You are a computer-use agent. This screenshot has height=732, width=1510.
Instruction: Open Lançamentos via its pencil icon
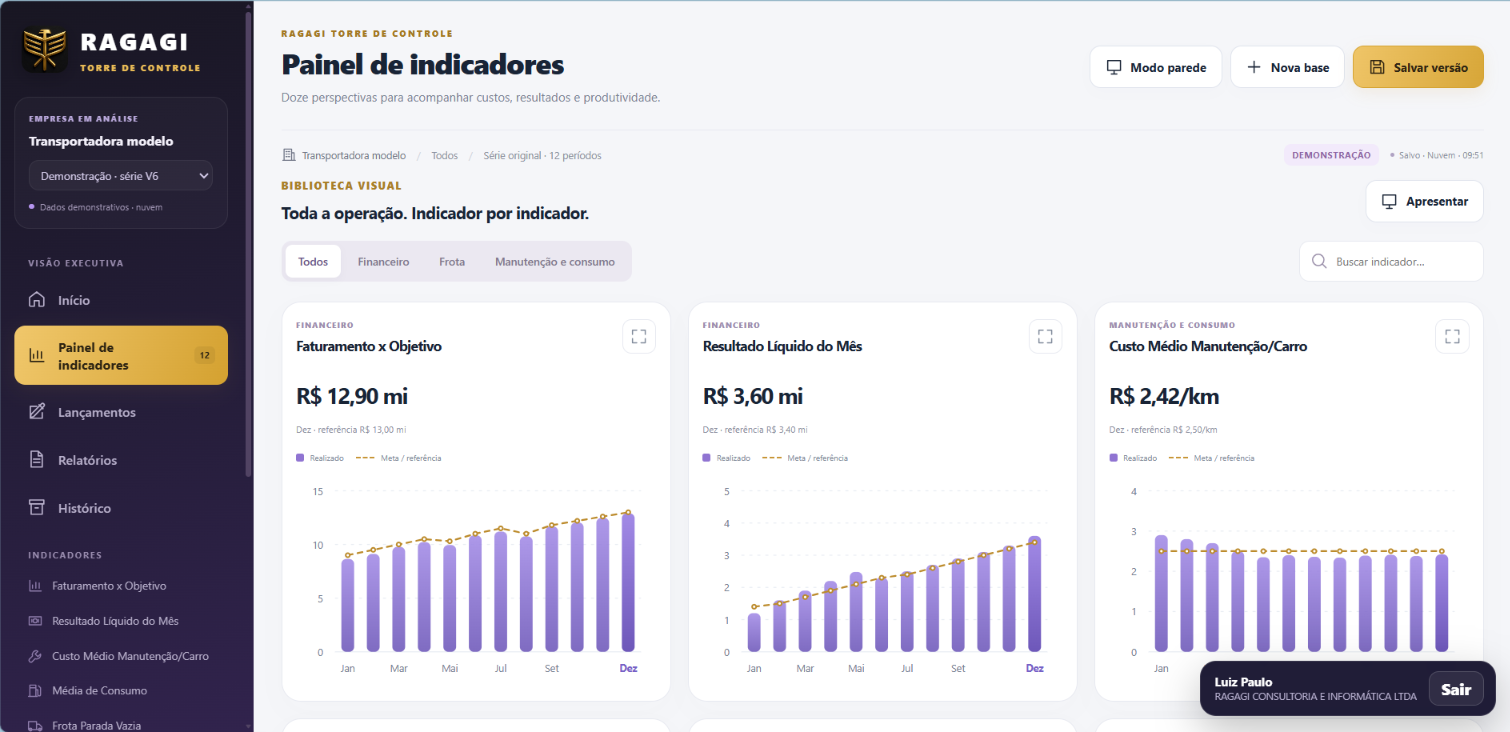point(37,412)
